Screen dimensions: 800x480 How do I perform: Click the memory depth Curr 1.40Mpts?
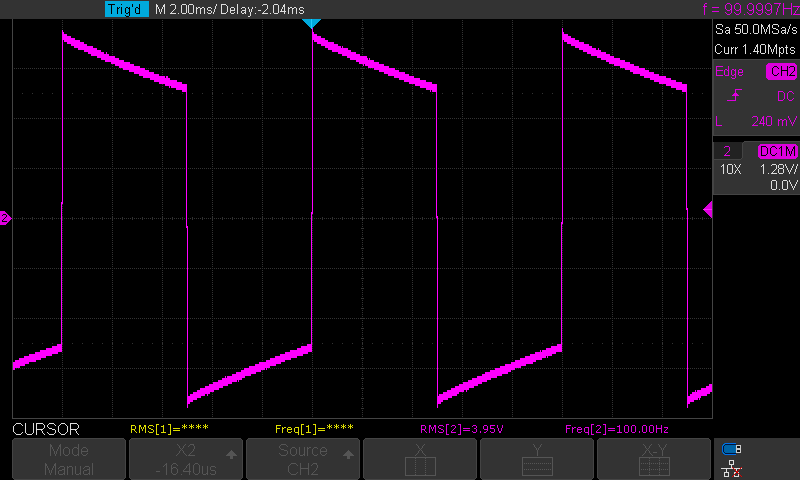(755, 49)
